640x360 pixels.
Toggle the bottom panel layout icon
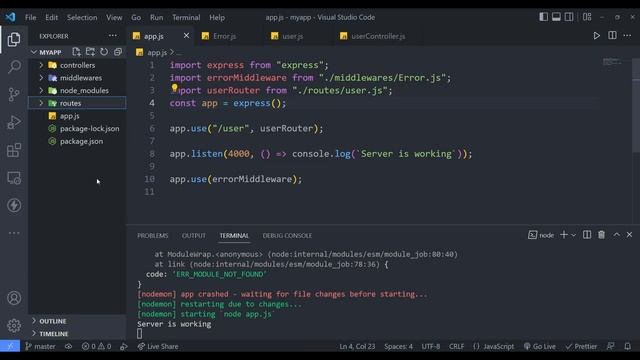point(556,17)
